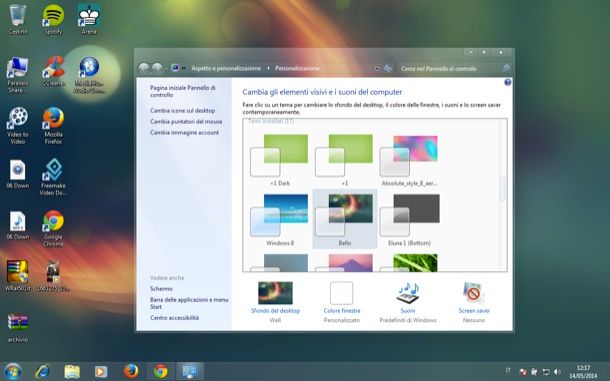Click the Sfondo del desktop wallpaper thumbnail
Viewport: 610px width, 381px height.
tap(275, 293)
